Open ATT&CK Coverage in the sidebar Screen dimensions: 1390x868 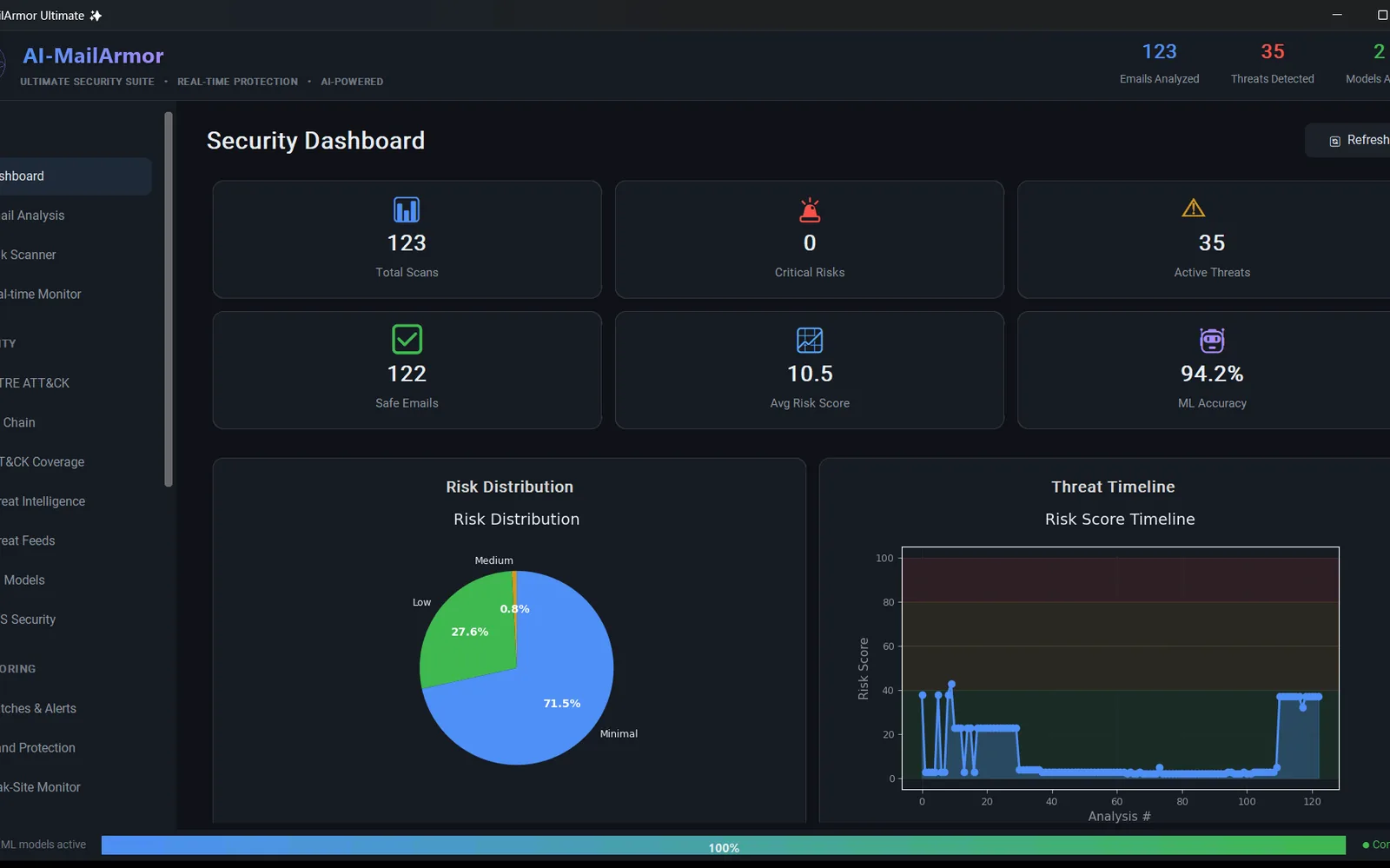point(76,462)
